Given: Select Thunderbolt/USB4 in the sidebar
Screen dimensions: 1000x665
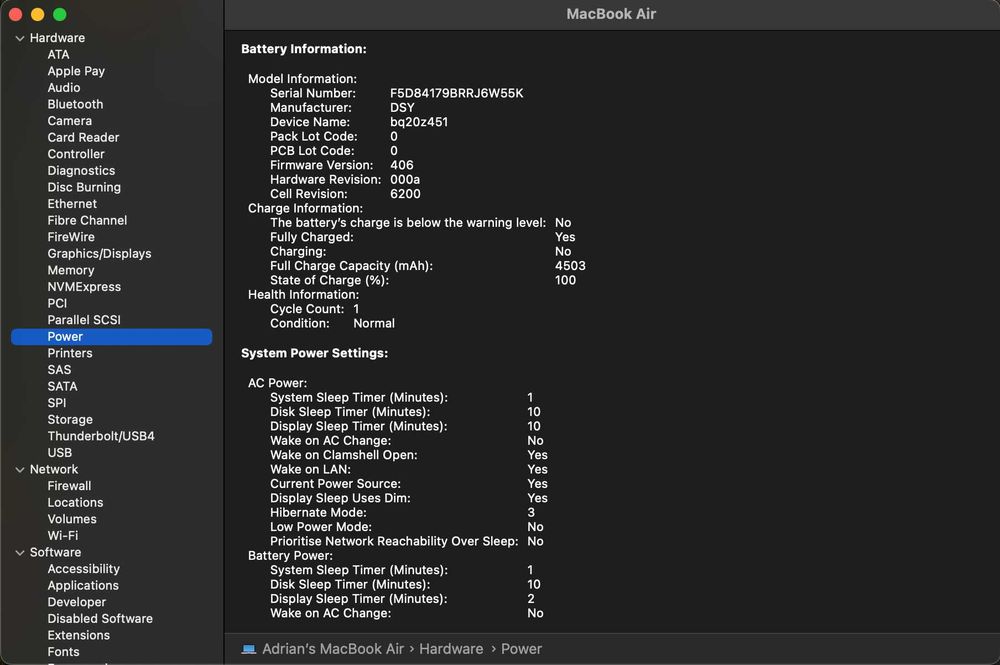Looking at the screenshot, I should [x=101, y=436].
